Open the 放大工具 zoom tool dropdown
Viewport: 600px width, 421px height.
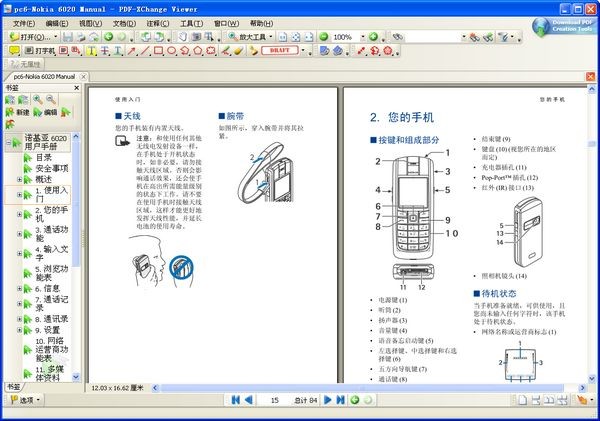pyautogui.click(x=271, y=37)
